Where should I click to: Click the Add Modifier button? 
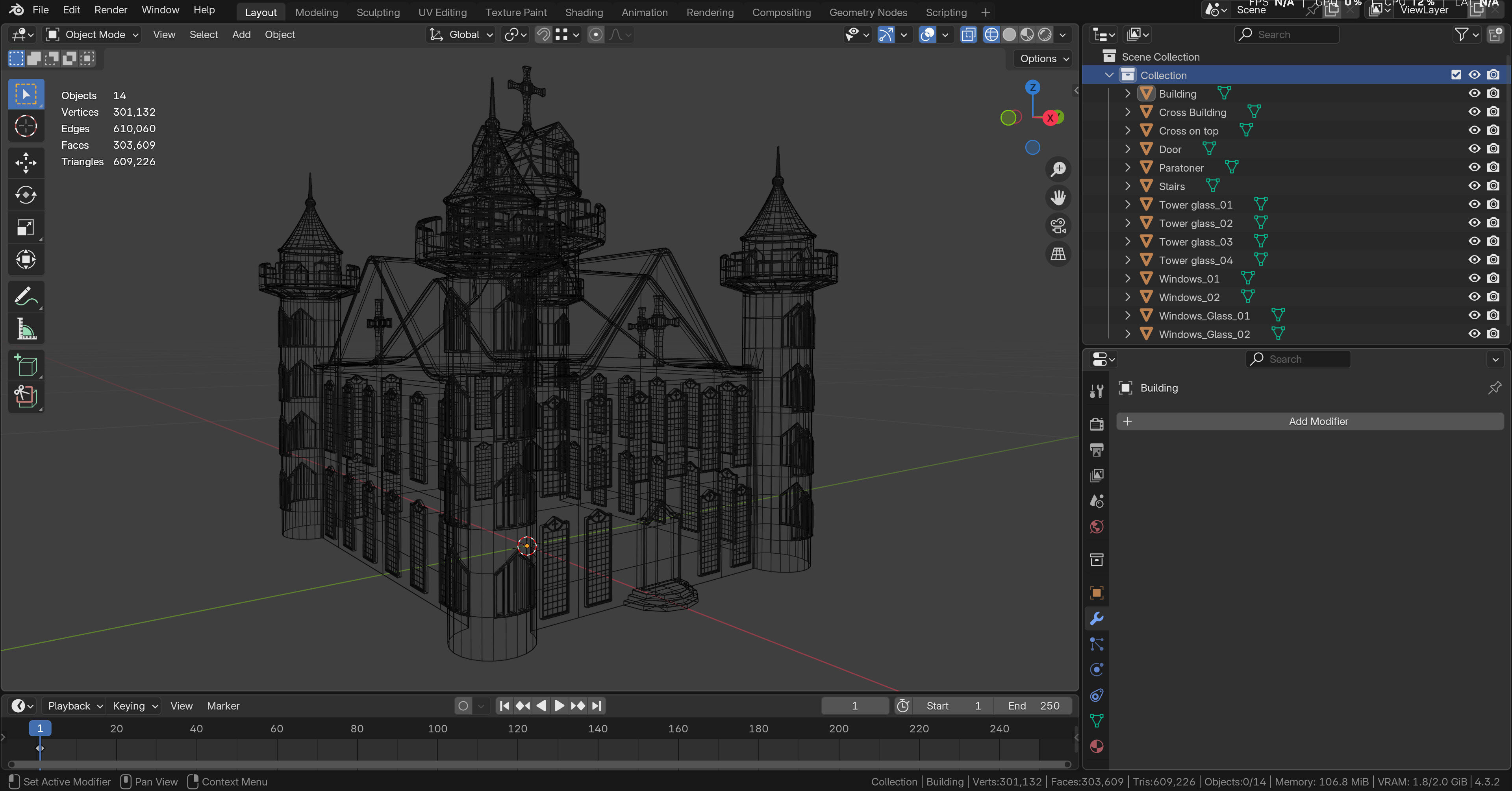coord(1310,421)
